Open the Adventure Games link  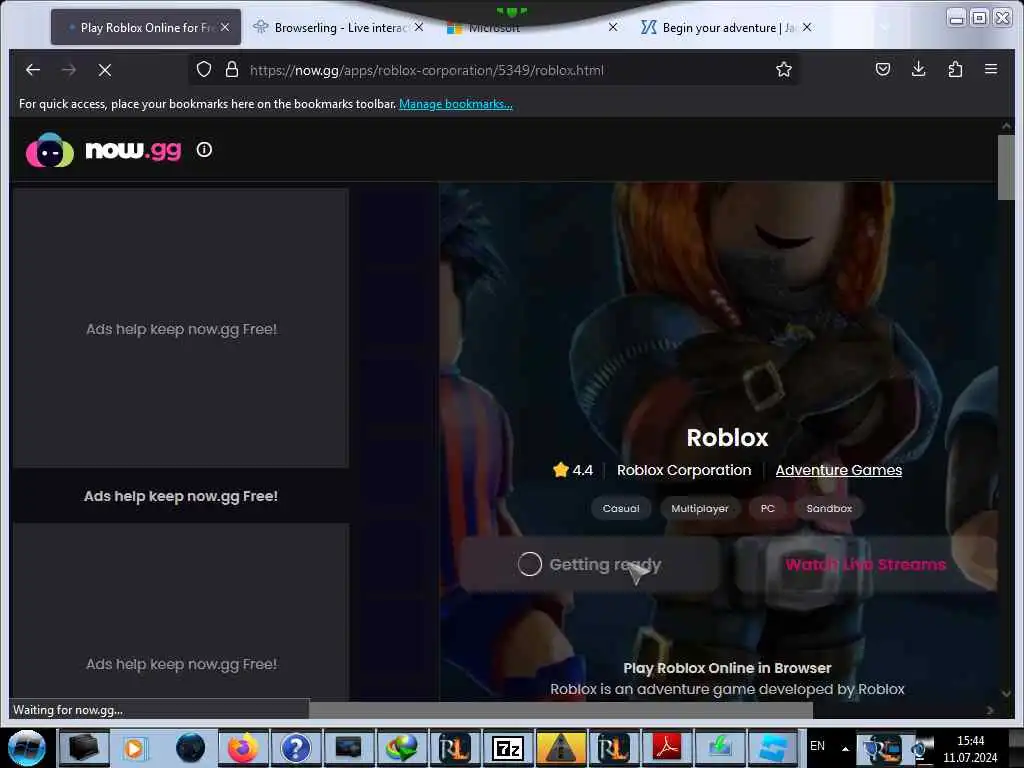(839, 470)
